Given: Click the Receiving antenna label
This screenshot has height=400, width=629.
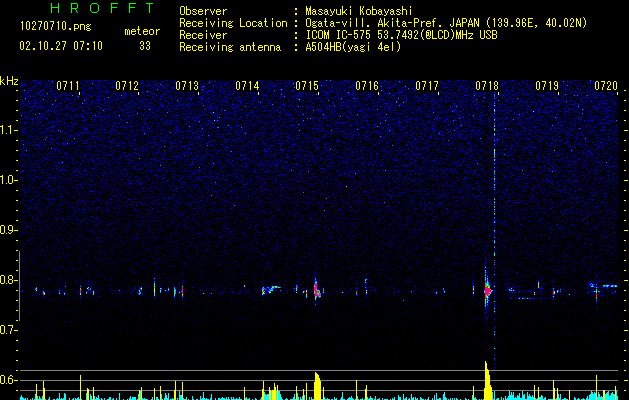Looking at the screenshot, I should 230,47.
